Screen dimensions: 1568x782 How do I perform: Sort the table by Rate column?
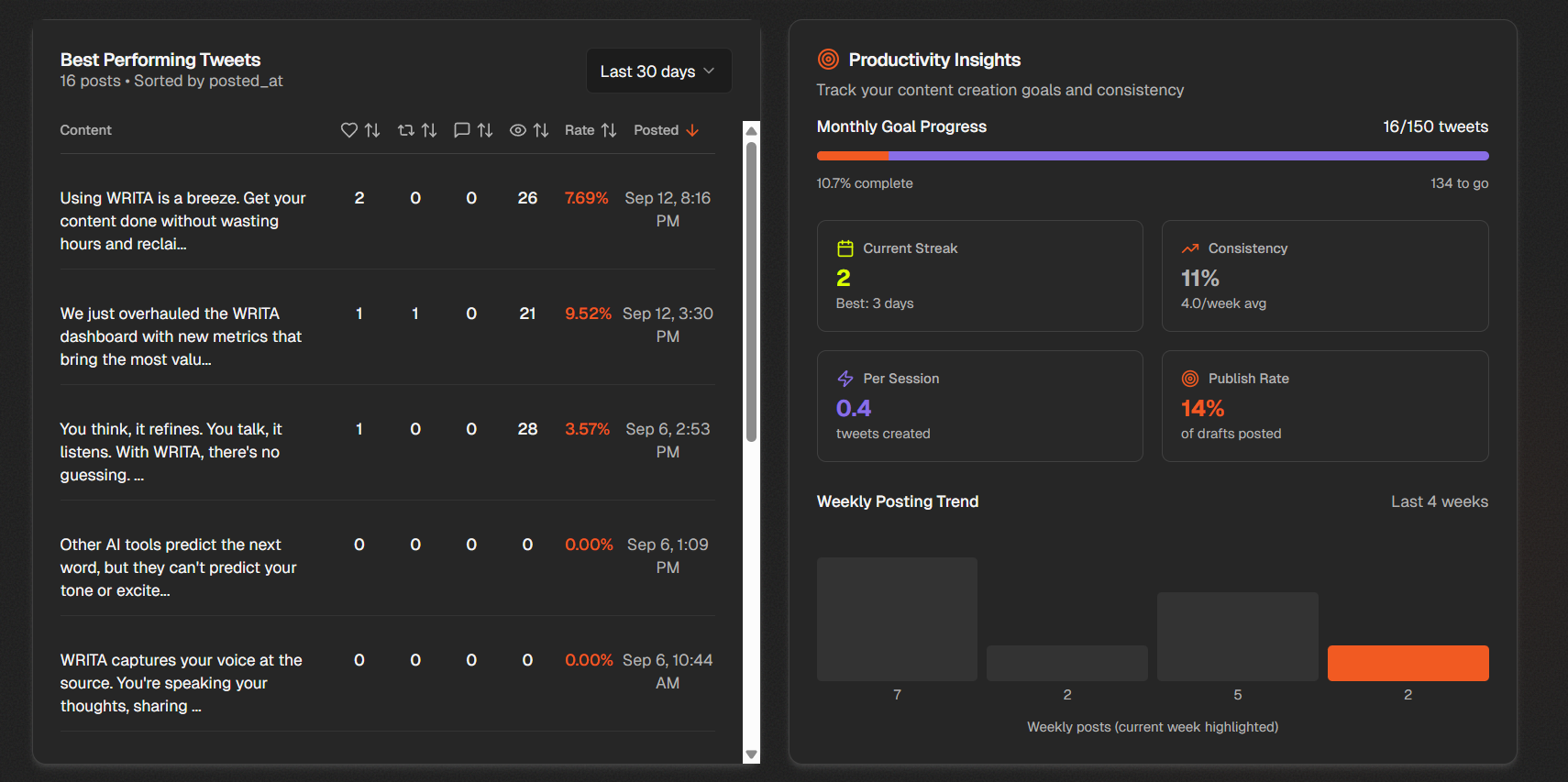click(590, 130)
